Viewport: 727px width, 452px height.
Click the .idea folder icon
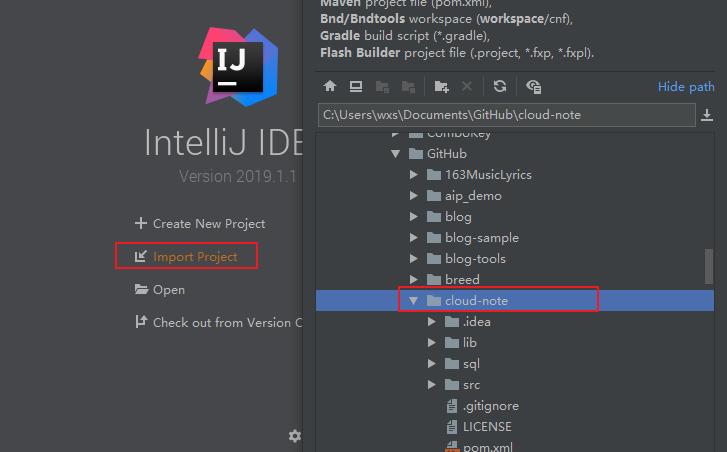coord(452,322)
